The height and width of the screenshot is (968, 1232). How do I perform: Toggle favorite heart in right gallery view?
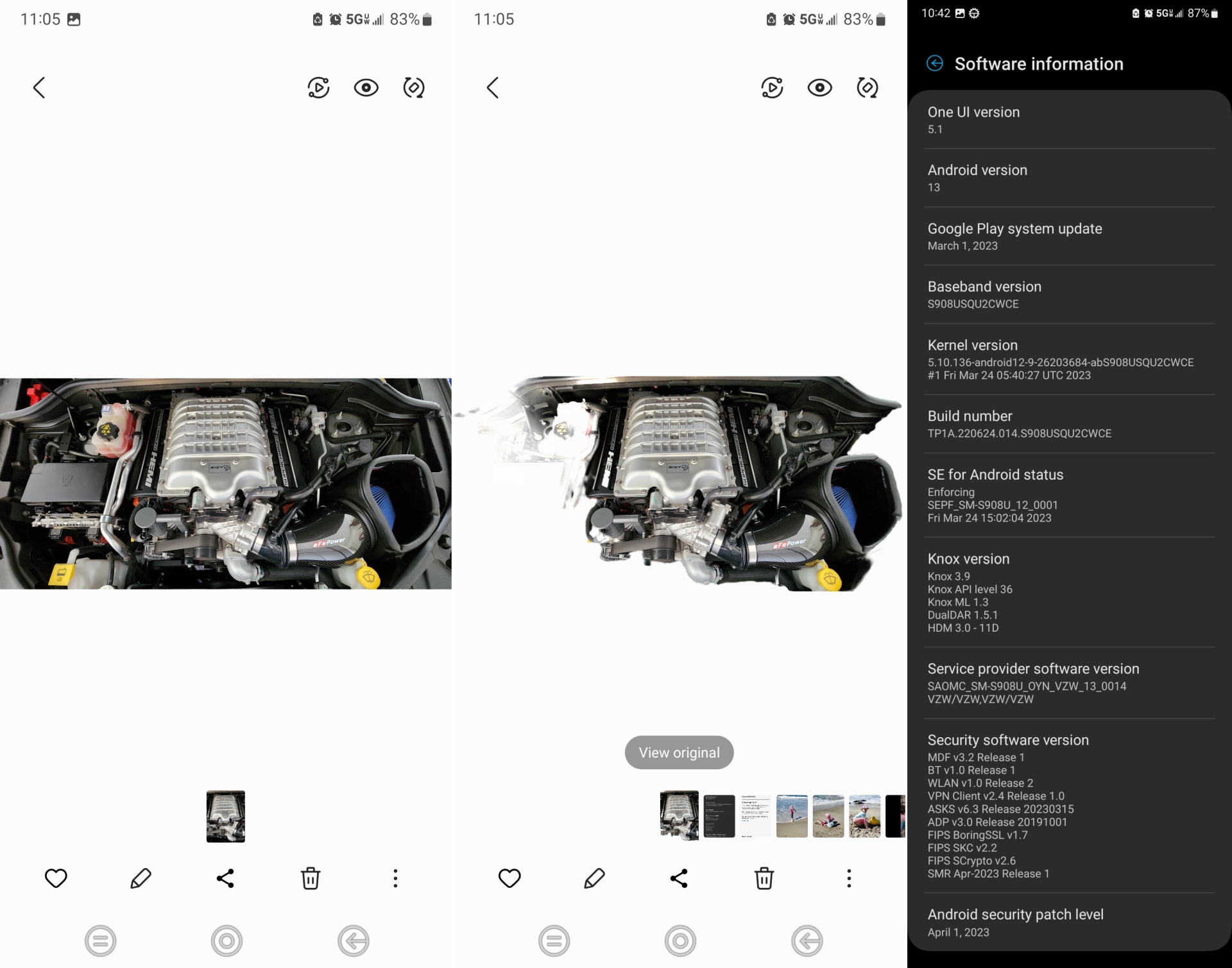[509, 878]
